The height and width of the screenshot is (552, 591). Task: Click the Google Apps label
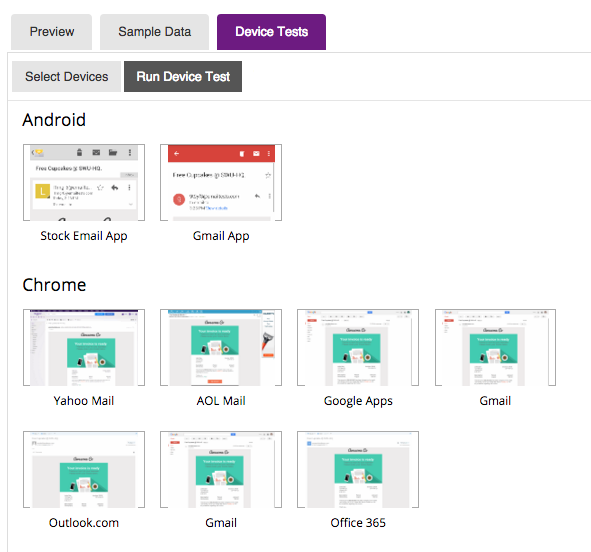coord(358,401)
